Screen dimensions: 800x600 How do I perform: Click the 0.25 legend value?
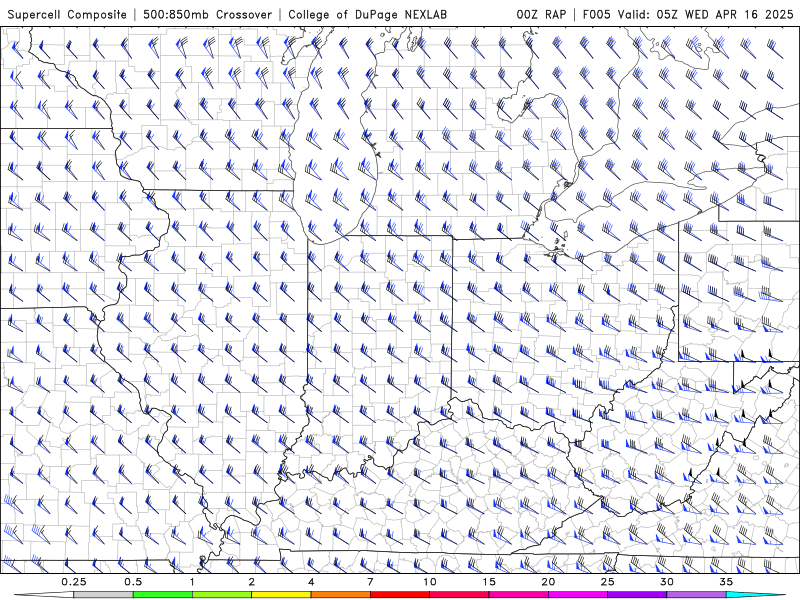[74, 582]
